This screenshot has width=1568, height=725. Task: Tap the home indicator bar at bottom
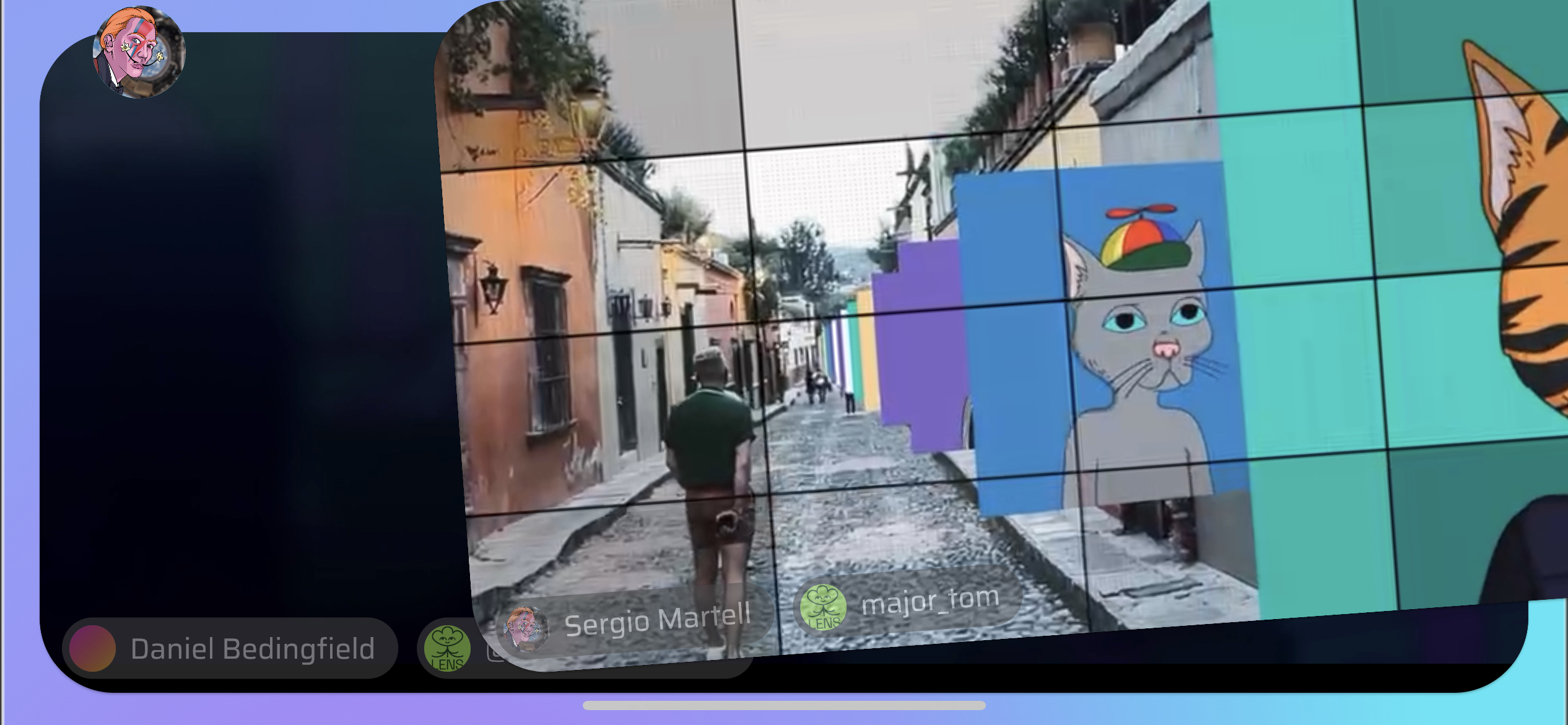[x=784, y=705]
